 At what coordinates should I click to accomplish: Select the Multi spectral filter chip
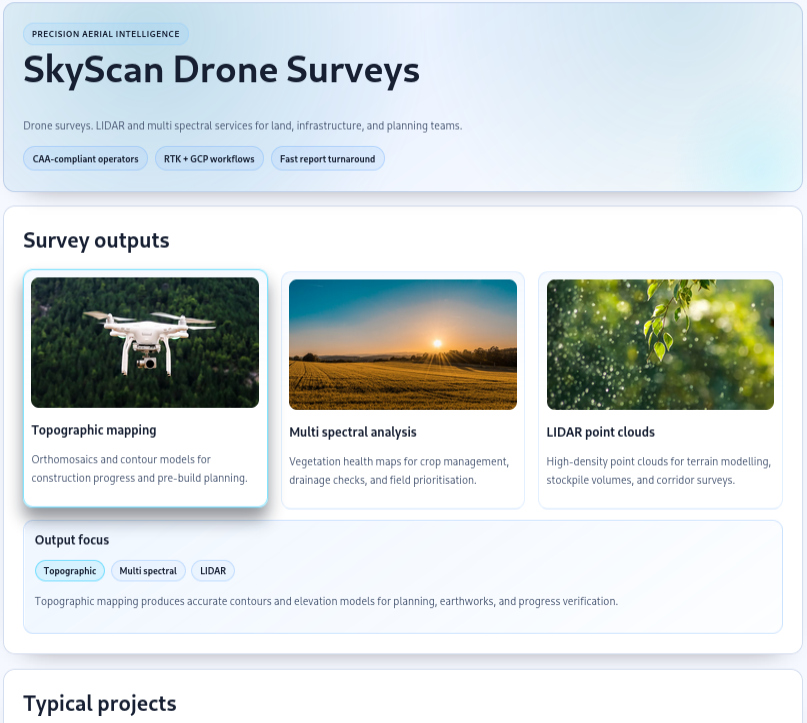pyautogui.click(x=148, y=570)
